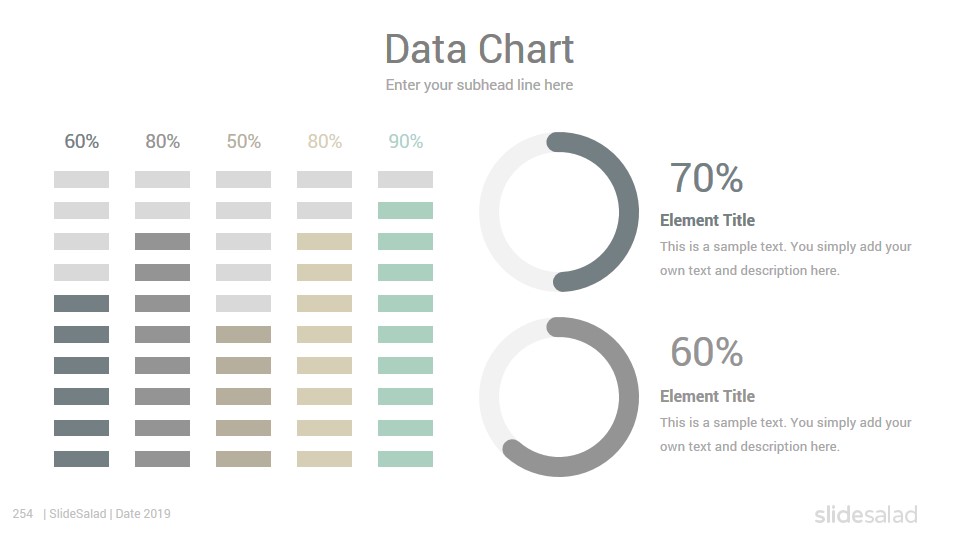The width and height of the screenshot is (960, 540).
Task: Click the 50% column header label
Action: (x=244, y=141)
